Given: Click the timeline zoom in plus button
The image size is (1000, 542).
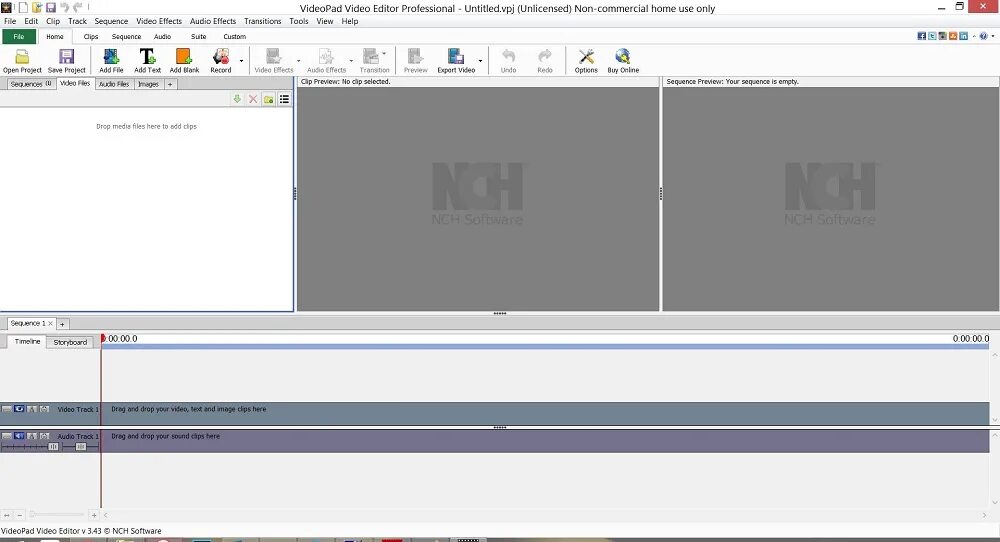Looking at the screenshot, I should coord(94,515).
